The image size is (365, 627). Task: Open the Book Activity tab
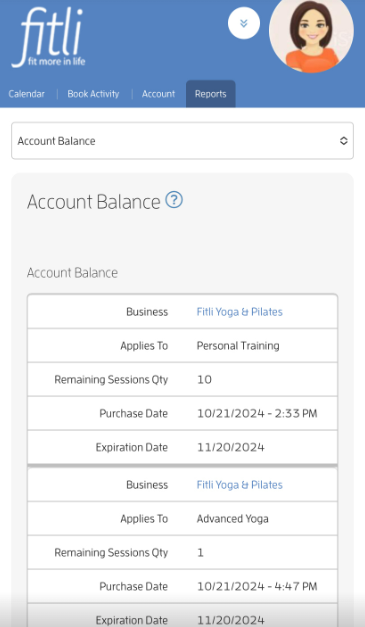[93, 94]
